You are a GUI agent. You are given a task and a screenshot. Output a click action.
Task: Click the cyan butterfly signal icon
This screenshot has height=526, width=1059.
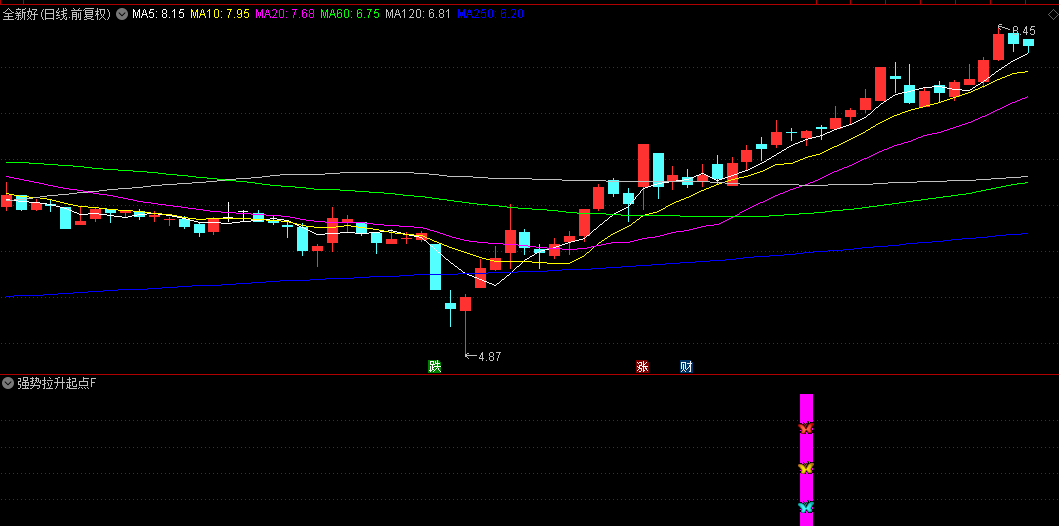(x=806, y=506)
